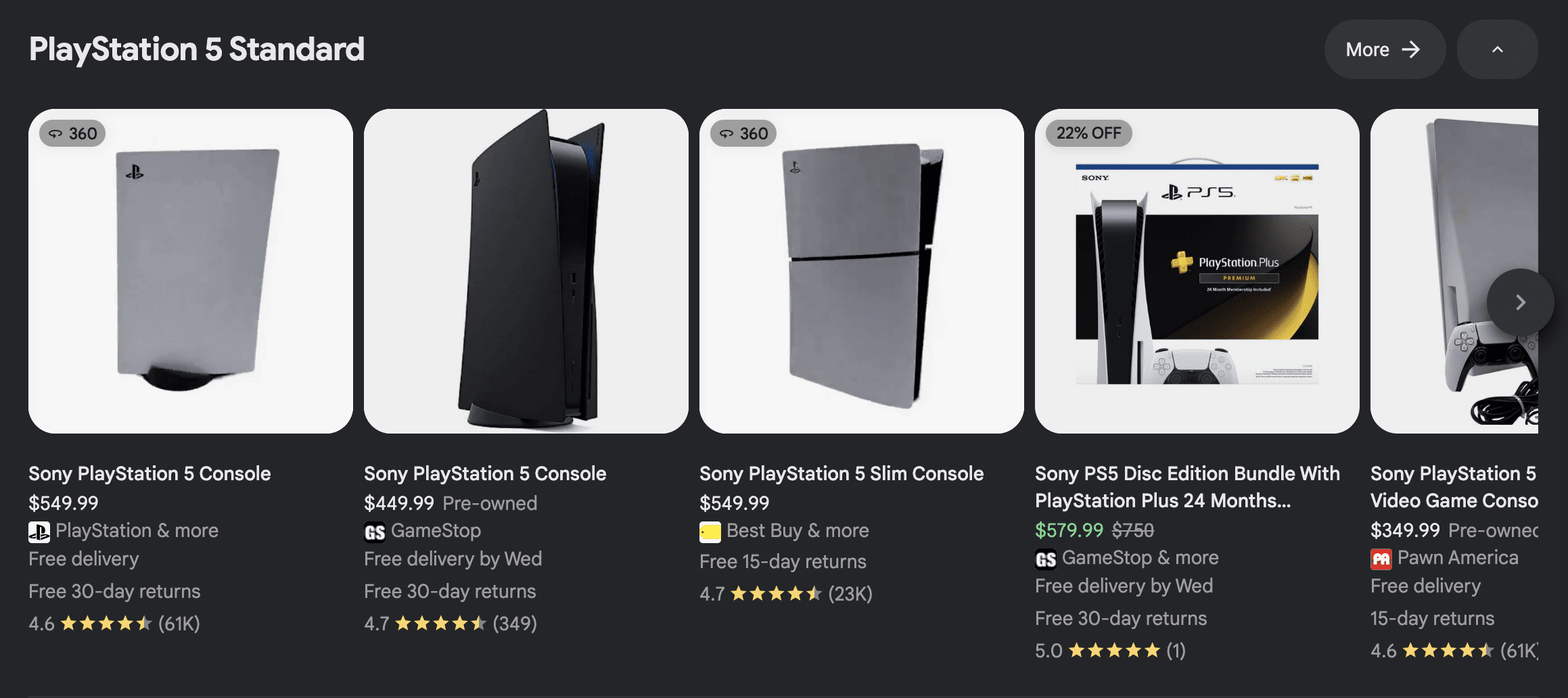Viewport: 1568px width, 698px height.
Task: Click the 22% OFF badge
Action: pyautogui.click(x=1088, y=133)
